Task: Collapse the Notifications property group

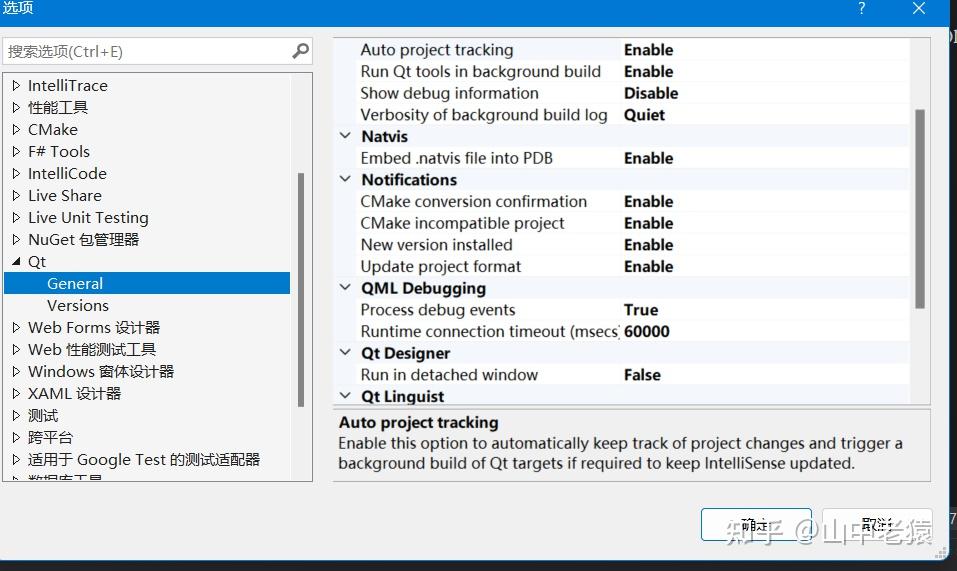Action: (345, 179)
